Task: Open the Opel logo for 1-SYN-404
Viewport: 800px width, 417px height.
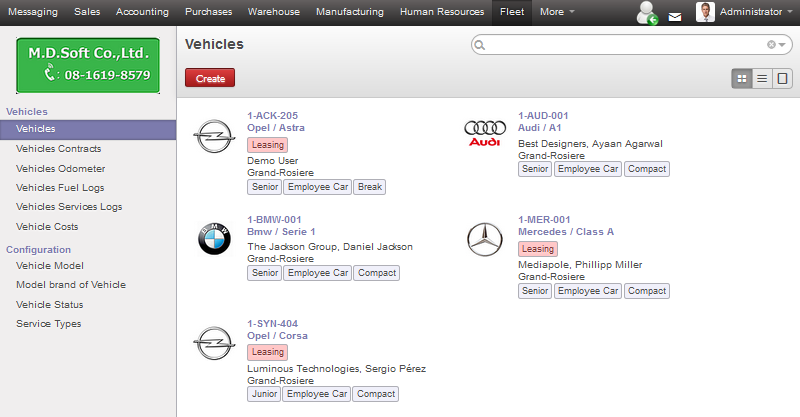Action: tap(214, 344)
